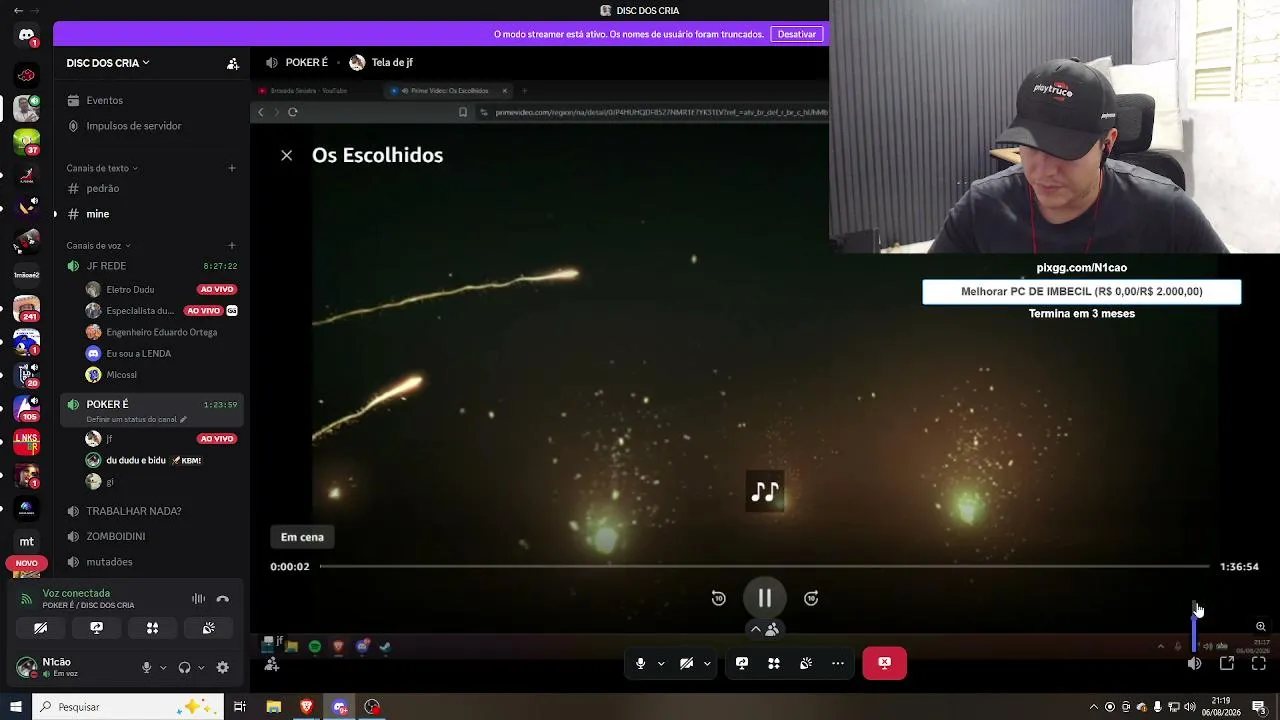1280x720 pixels.
Task: Create a new voice channel with plus icon
Action: pos(232,245)
